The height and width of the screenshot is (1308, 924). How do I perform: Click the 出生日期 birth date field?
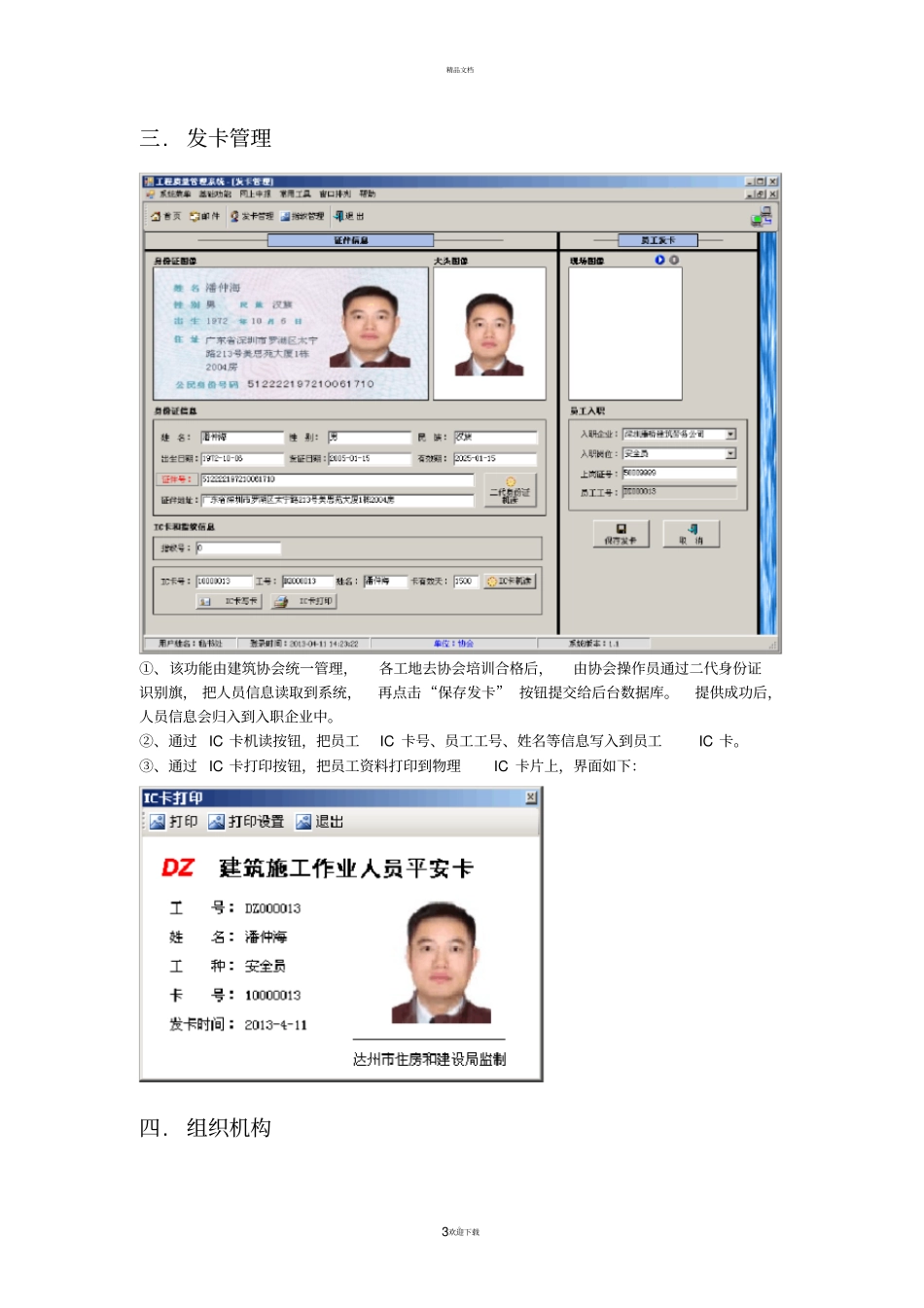pyautogui.click(x=242, y=458)
